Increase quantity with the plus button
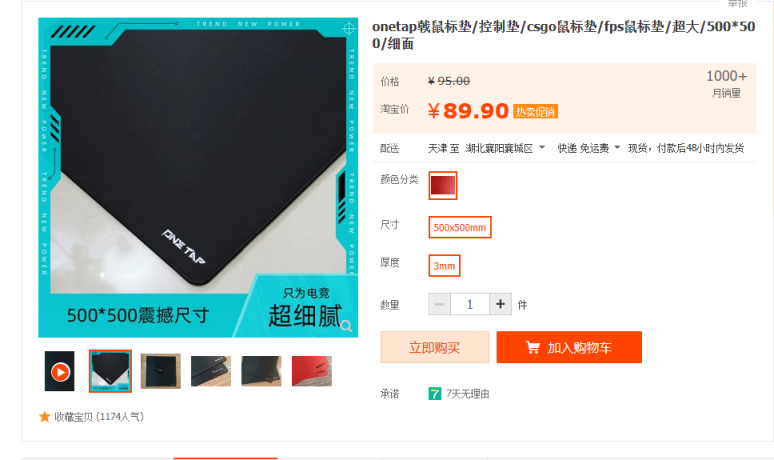 [500, 304]
